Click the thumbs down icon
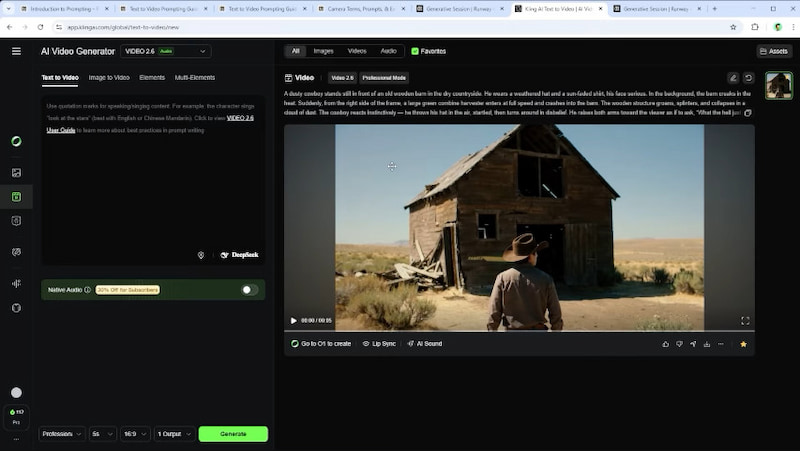The image size is (800, 451). [x=679, y=344]
